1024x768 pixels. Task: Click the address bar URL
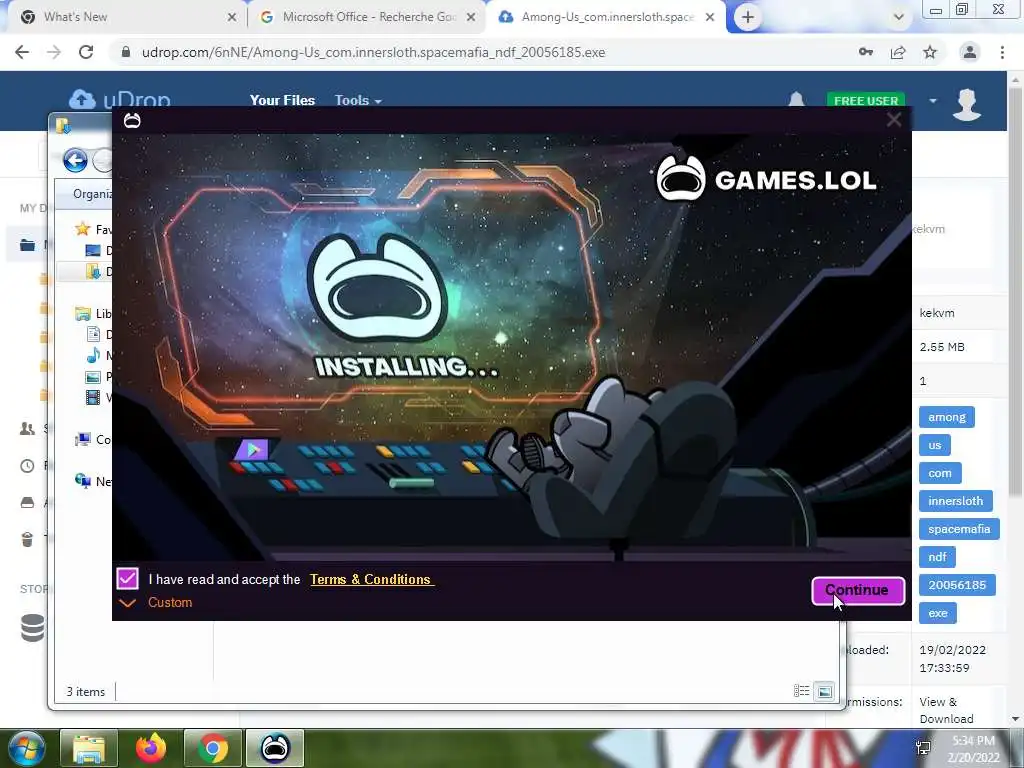tap(373, 52)
